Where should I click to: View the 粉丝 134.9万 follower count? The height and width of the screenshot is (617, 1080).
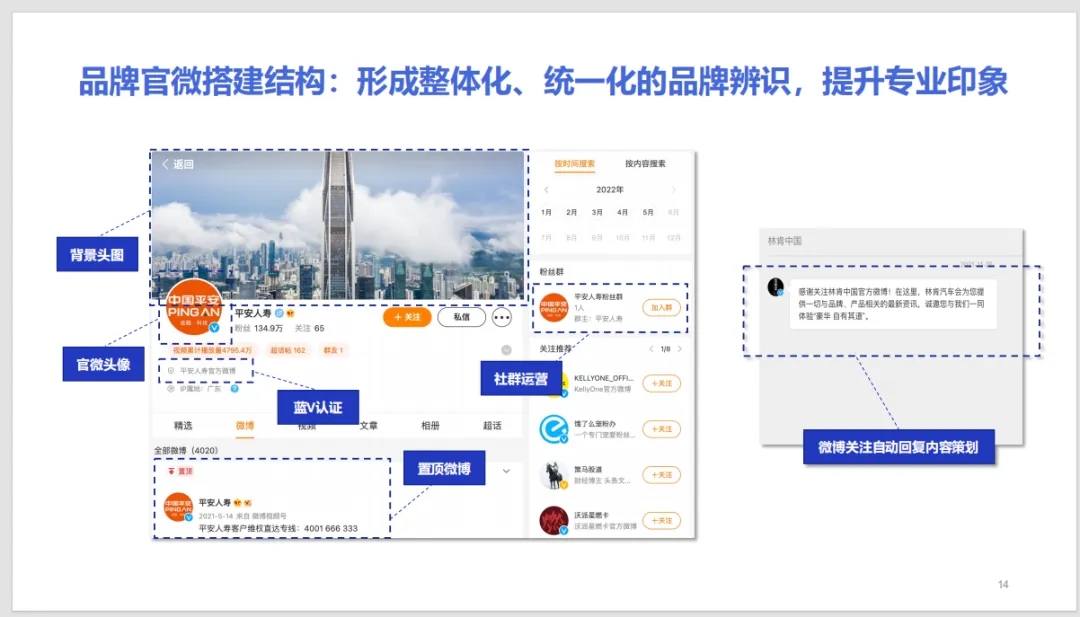click(259, 328)
